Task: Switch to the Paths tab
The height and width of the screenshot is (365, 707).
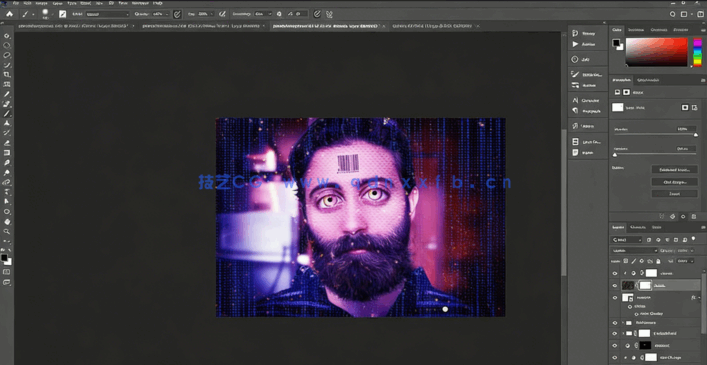Action: pos(657,227)
